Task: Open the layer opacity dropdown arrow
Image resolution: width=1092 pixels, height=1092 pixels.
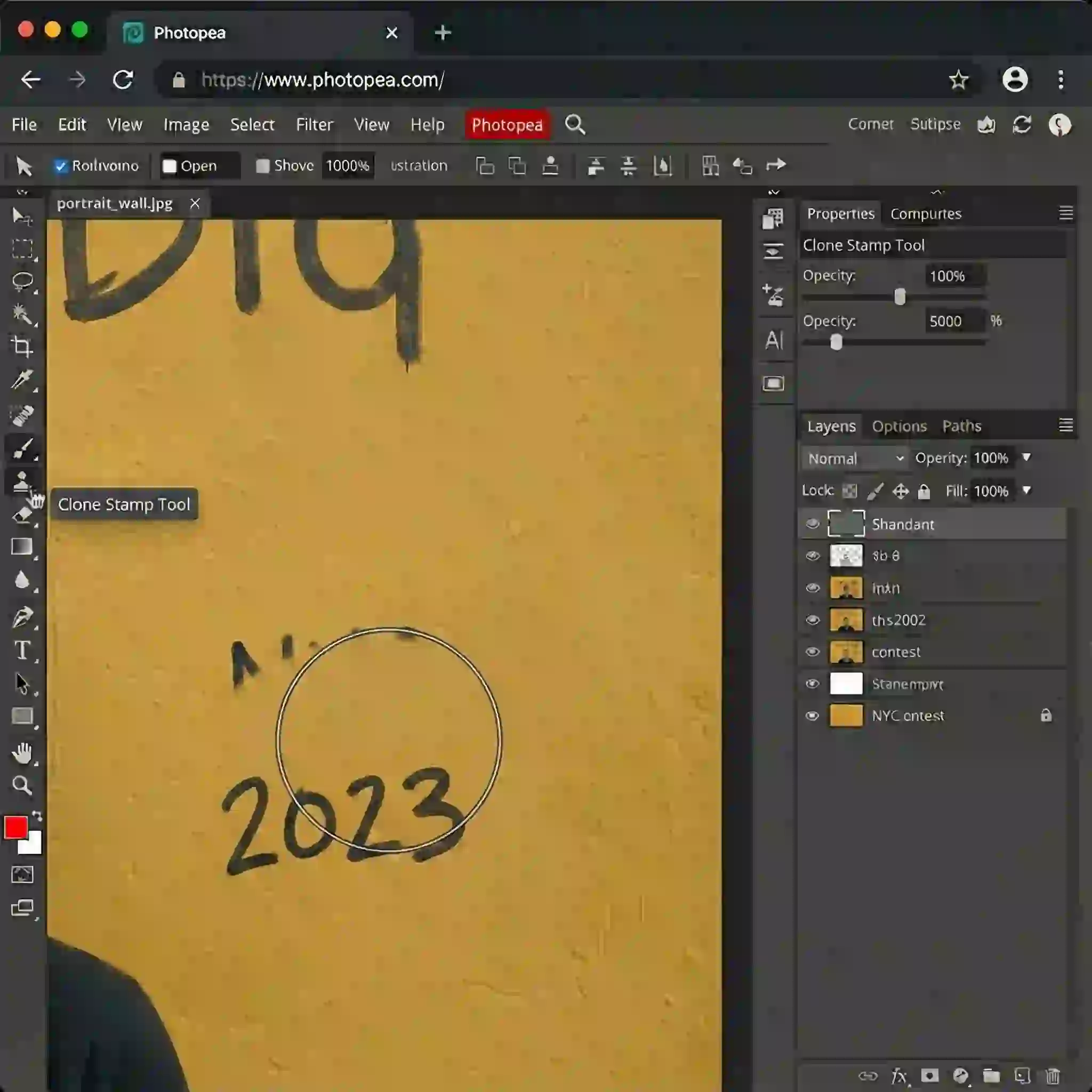Action: tap(1027, 459)
